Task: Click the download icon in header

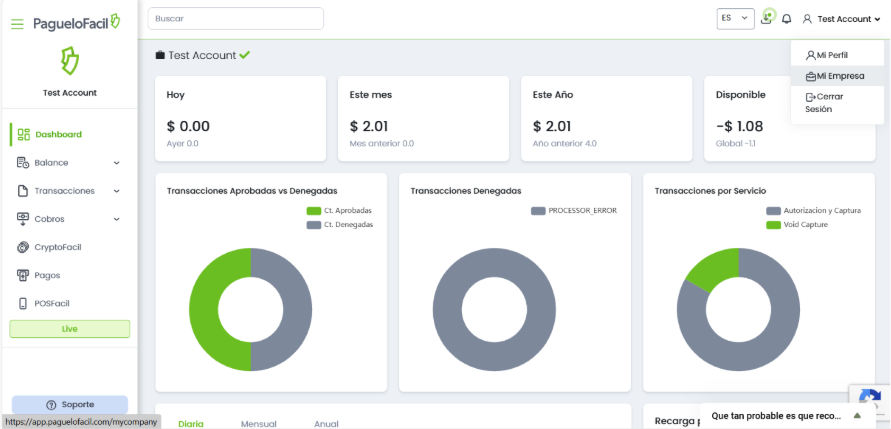Action: click(x=767, y=18)
